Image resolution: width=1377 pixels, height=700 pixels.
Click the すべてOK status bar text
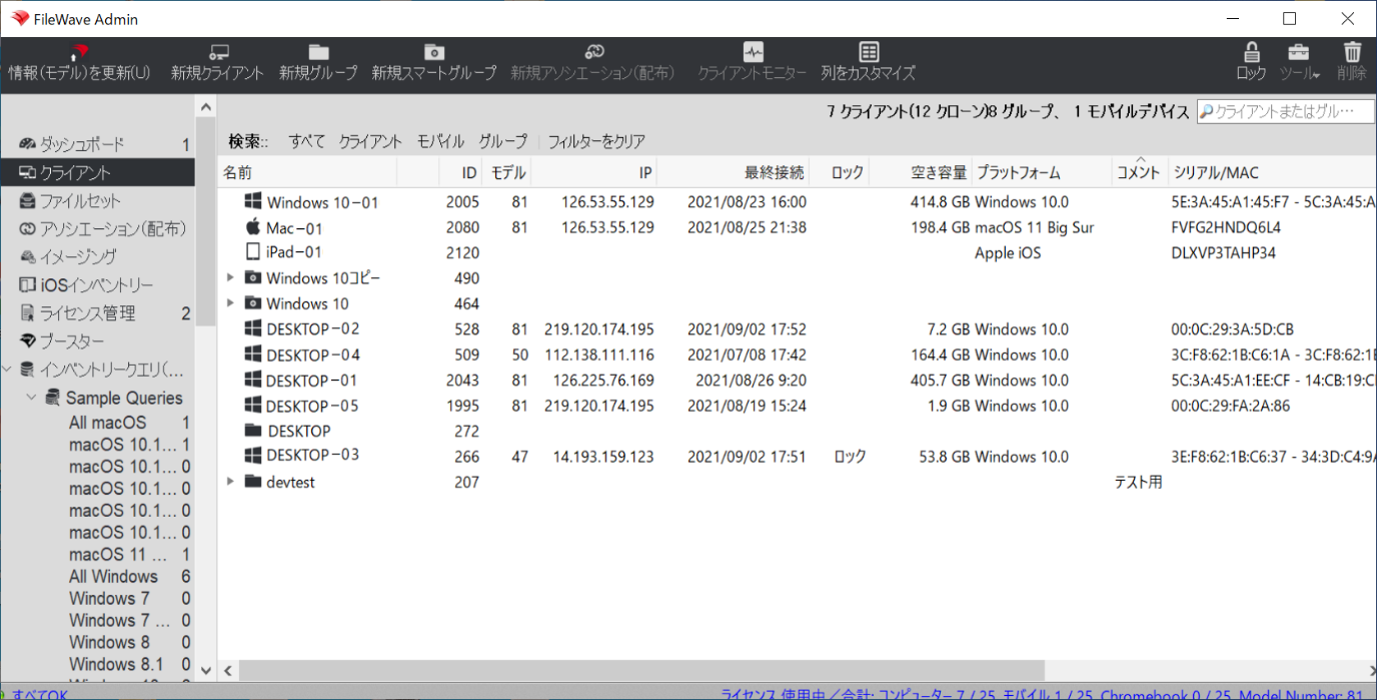[x=40, y=693]
